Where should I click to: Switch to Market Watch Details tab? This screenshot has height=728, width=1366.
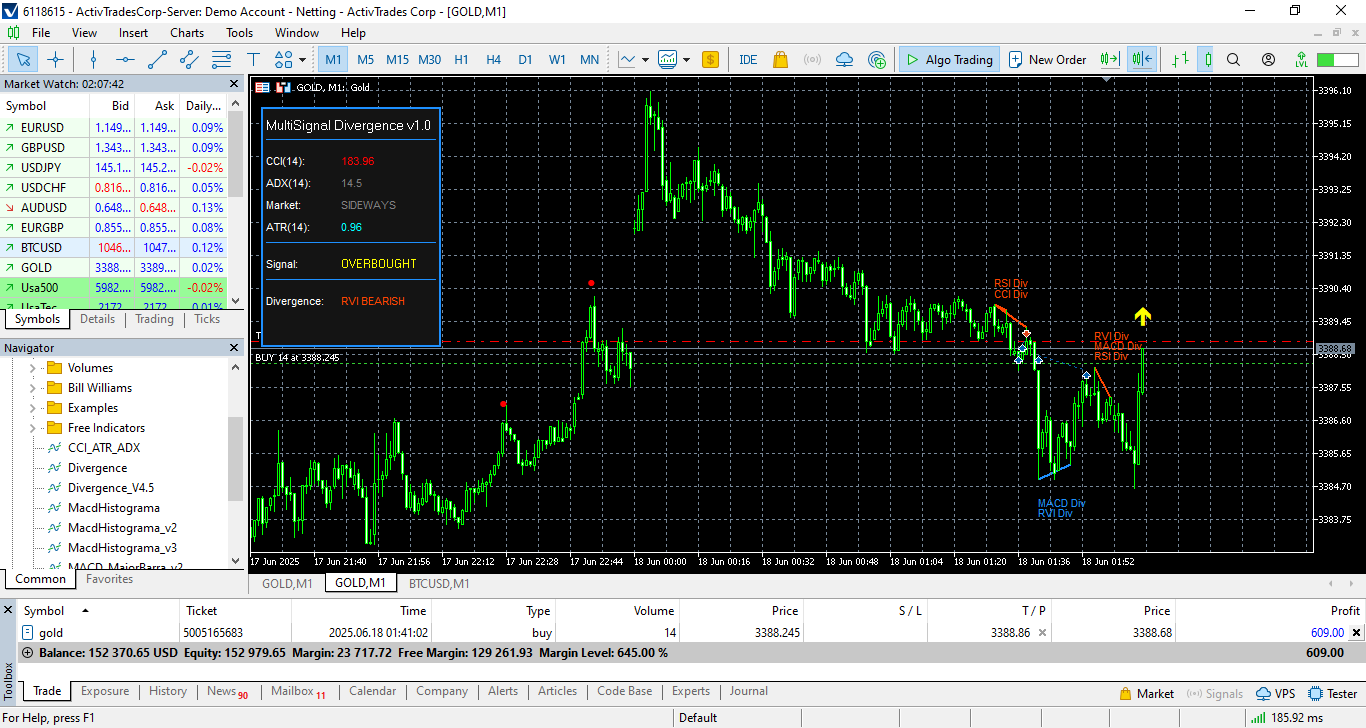[x=98, y=319]
